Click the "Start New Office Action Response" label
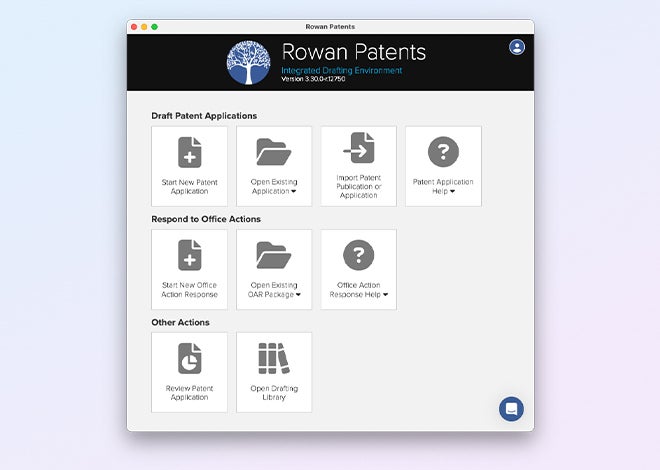The image size is (660, 470). (189, 289)
